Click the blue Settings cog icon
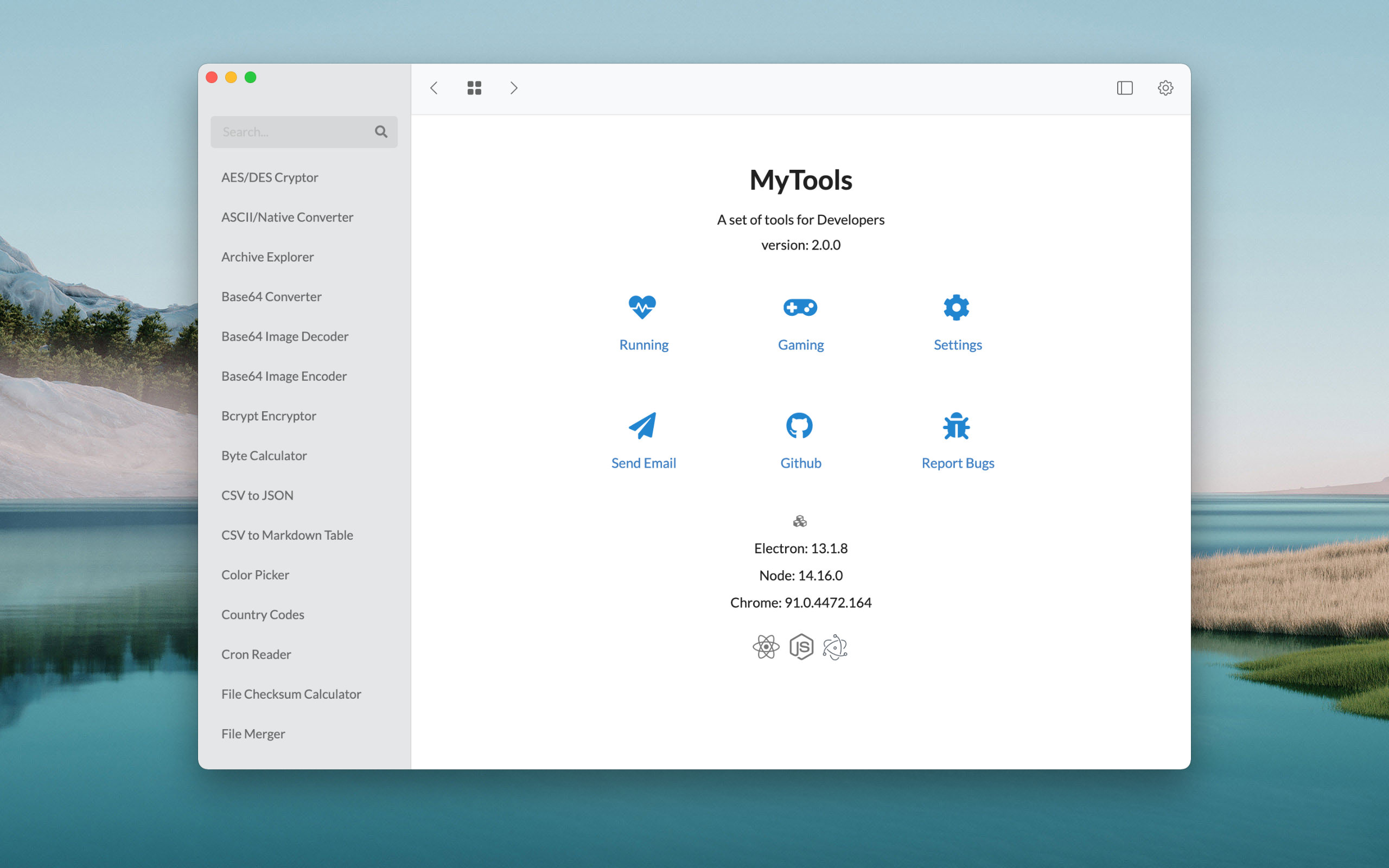The height and width of the screenshot is (868, 1389). [x=956, y=307]
